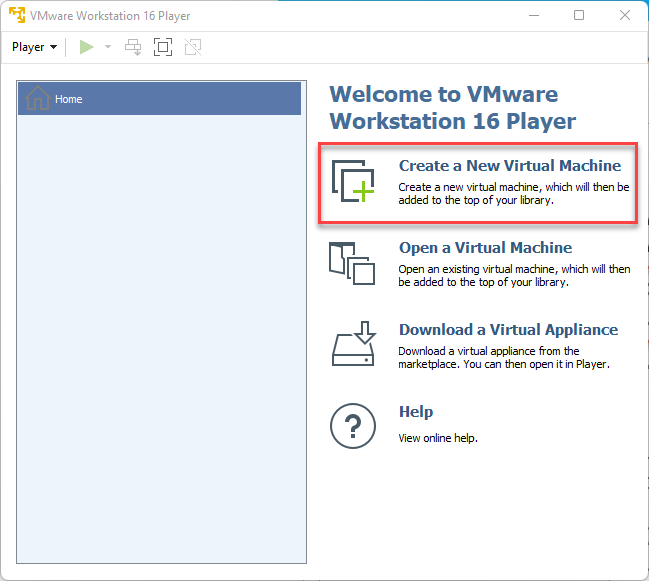Click the Download a Virtual Appliance disk icon
Viewport: 649px width, 581px height.
coord(352,345)
